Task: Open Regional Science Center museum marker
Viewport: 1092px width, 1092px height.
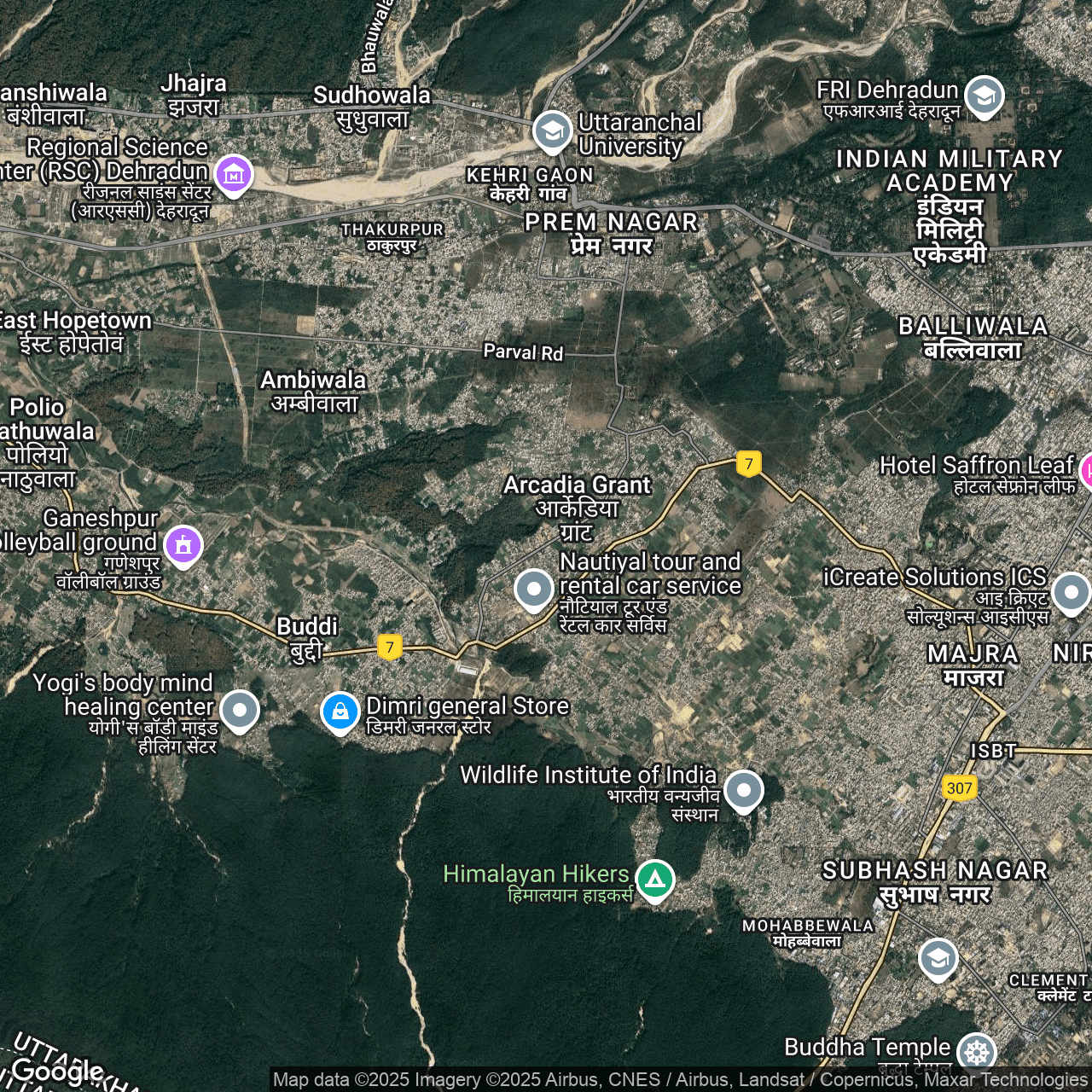Action: coord(233,174)
